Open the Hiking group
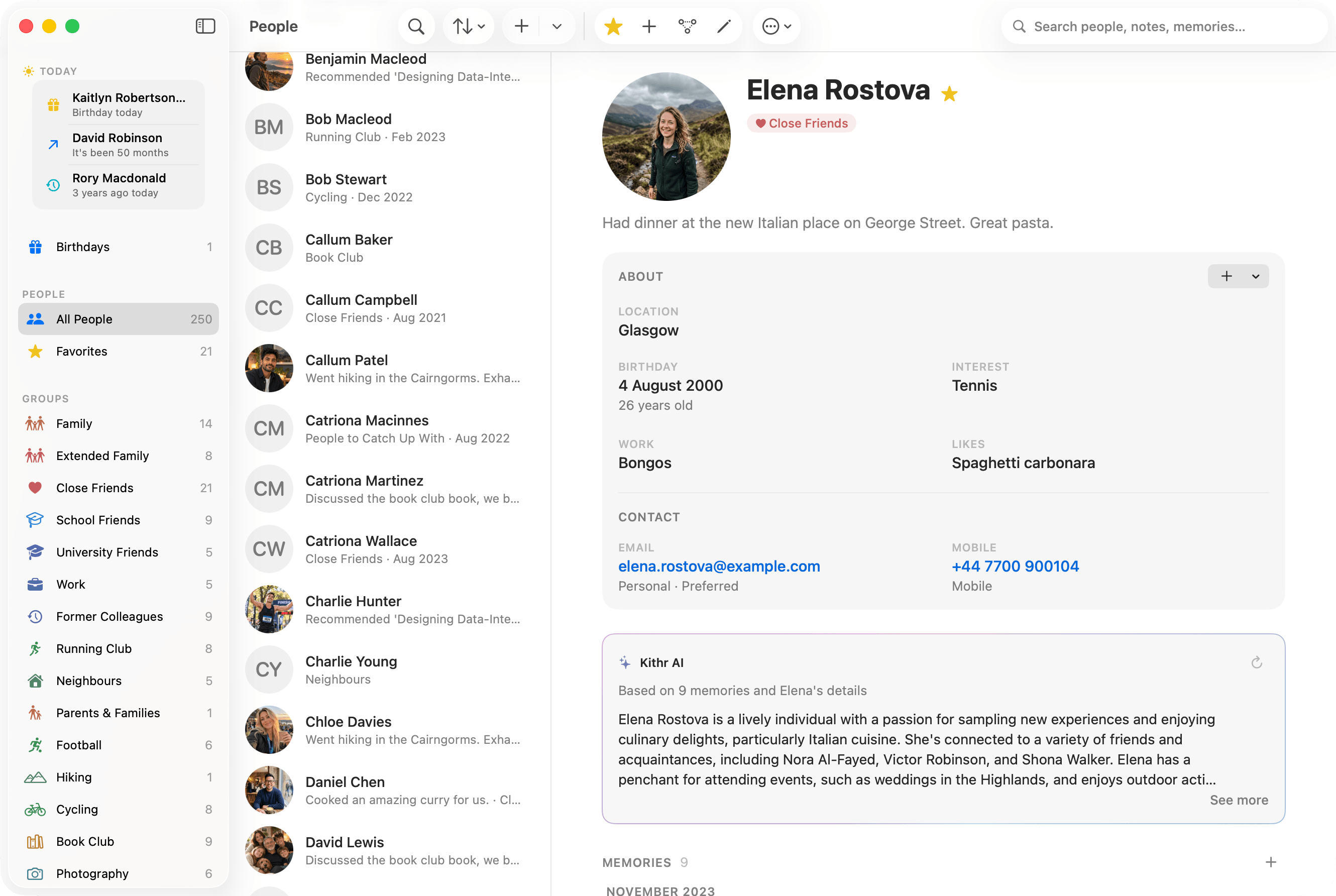 tap(119, 777)
